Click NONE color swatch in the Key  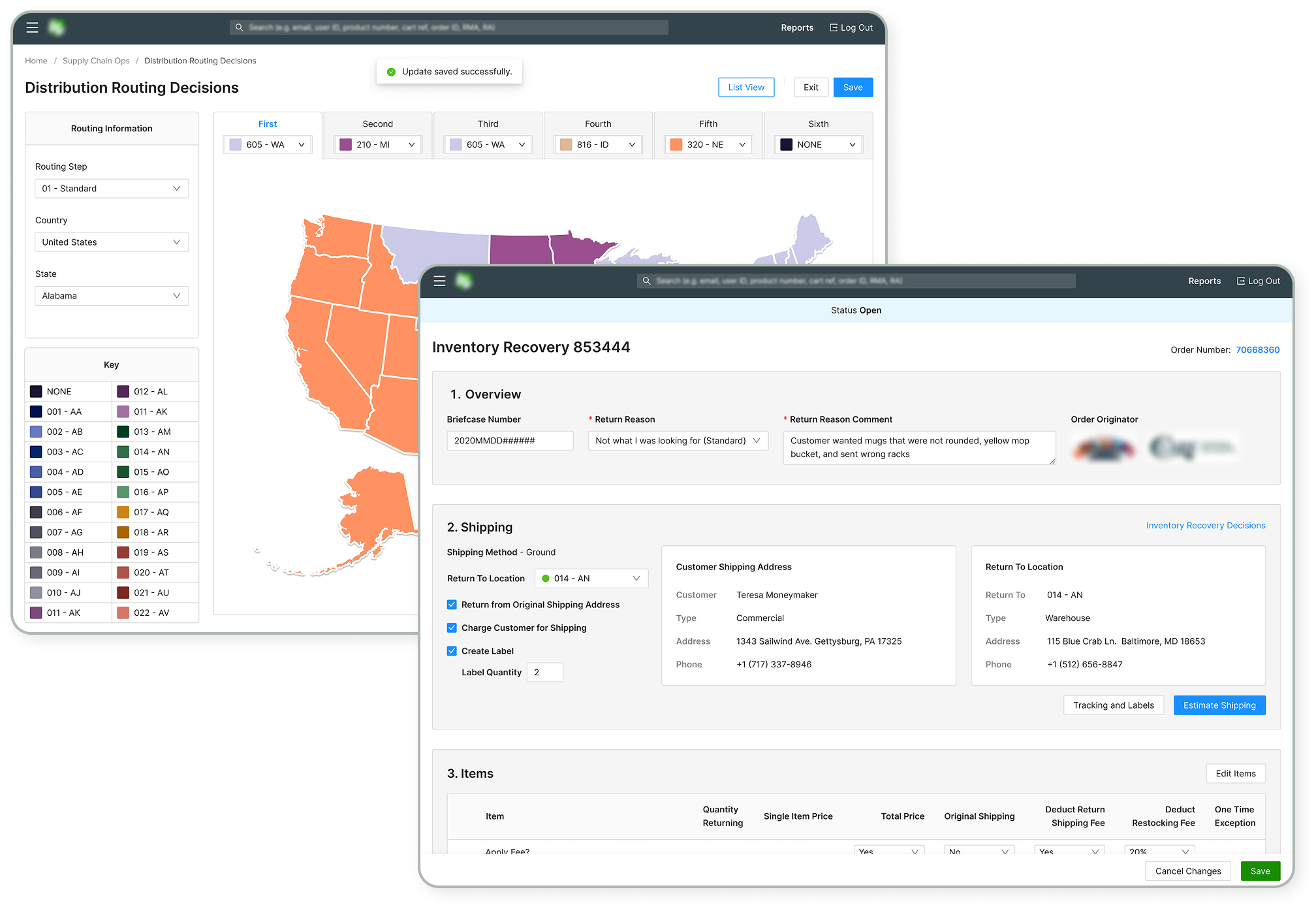coord(36,392)
